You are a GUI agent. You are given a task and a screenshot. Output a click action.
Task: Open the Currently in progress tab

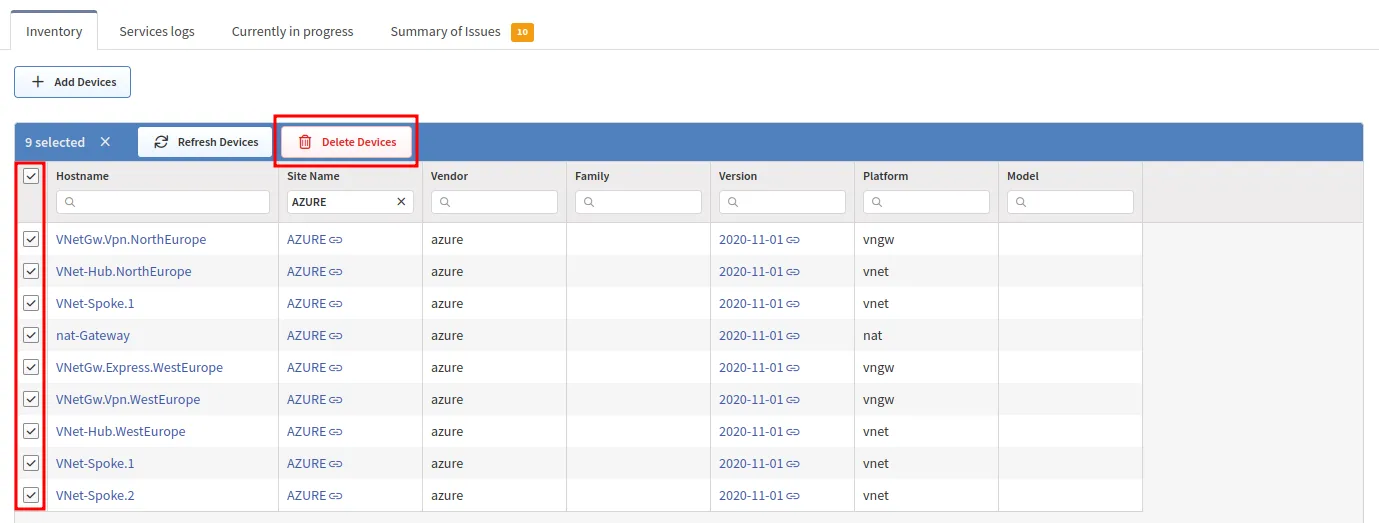[292, 31]
